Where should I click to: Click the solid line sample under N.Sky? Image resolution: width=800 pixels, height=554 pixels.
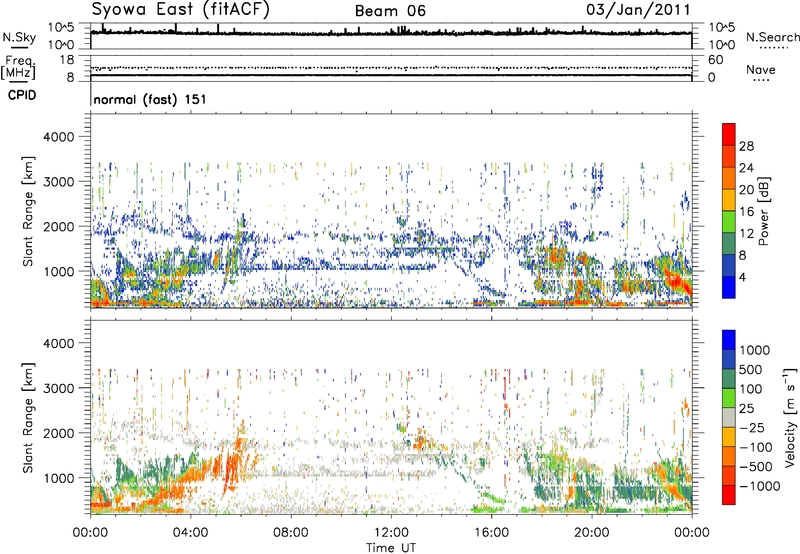19,47
